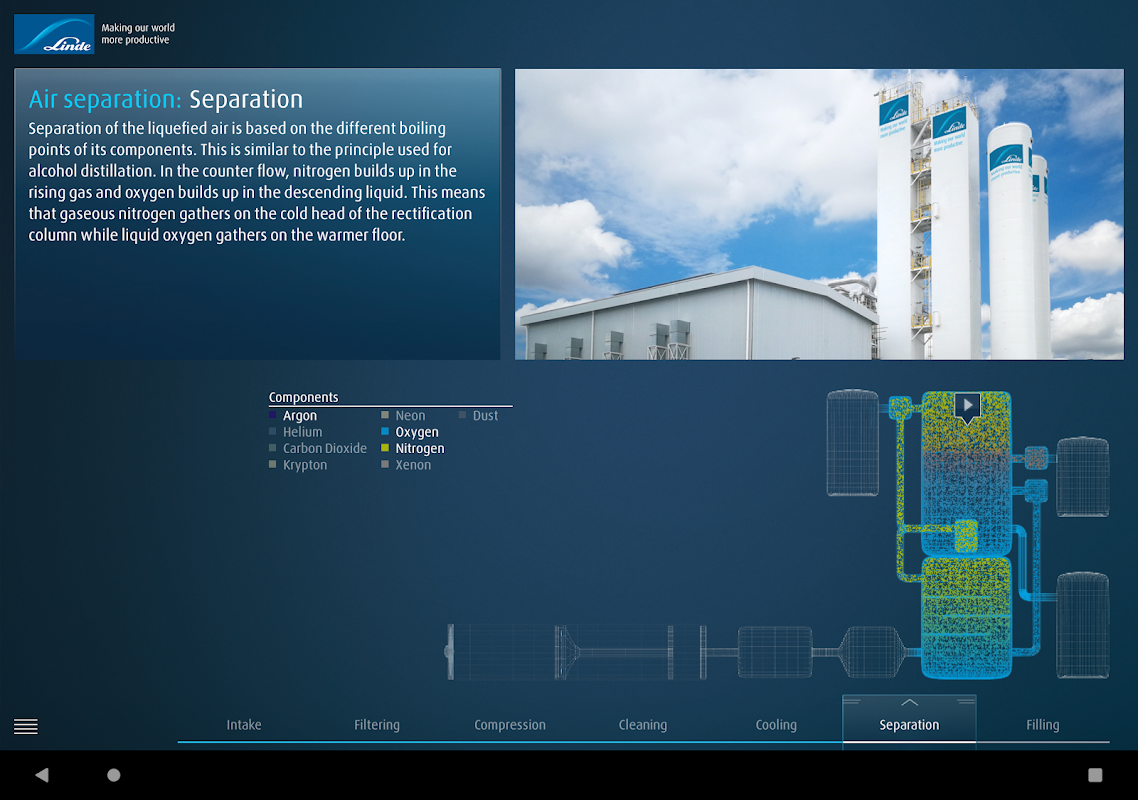Click the Oxygen blue swatch
1138x800 pixels.
coord(385,431)
